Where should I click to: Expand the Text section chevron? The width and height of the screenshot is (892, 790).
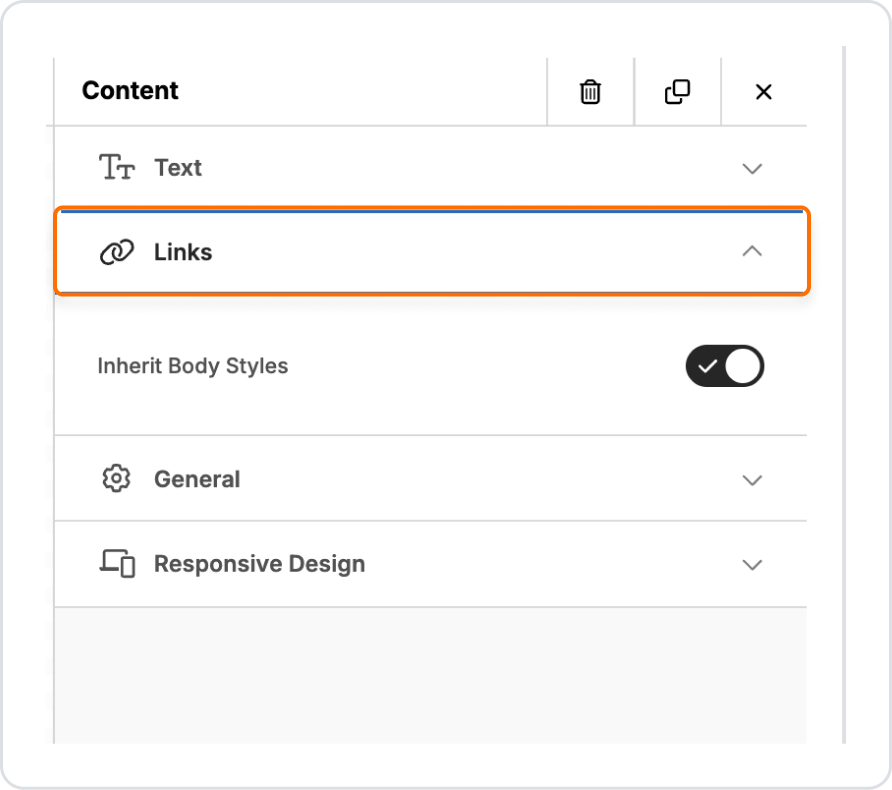click(752, 169)
